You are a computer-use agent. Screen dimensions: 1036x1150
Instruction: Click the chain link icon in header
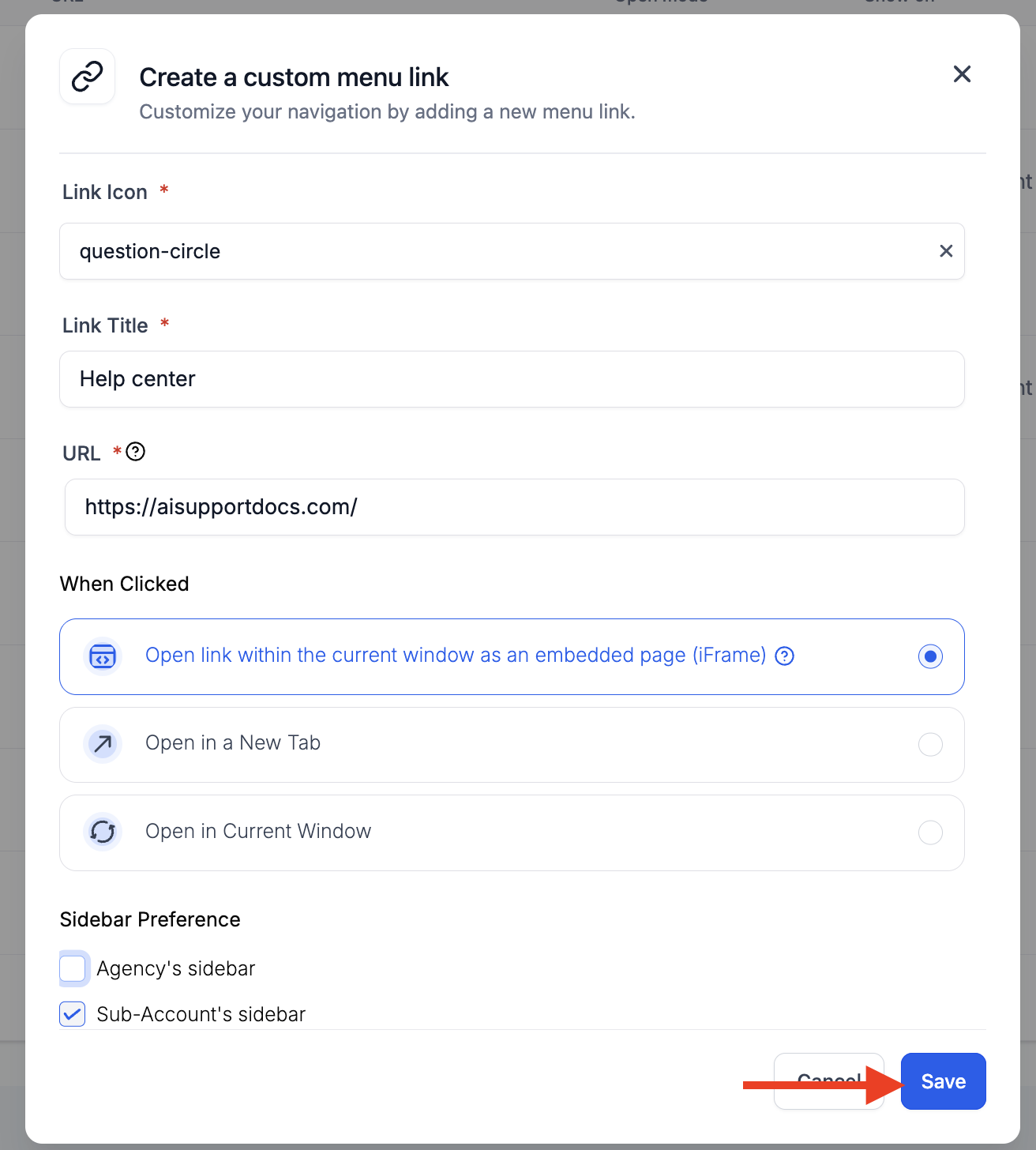tap(88, 77)
